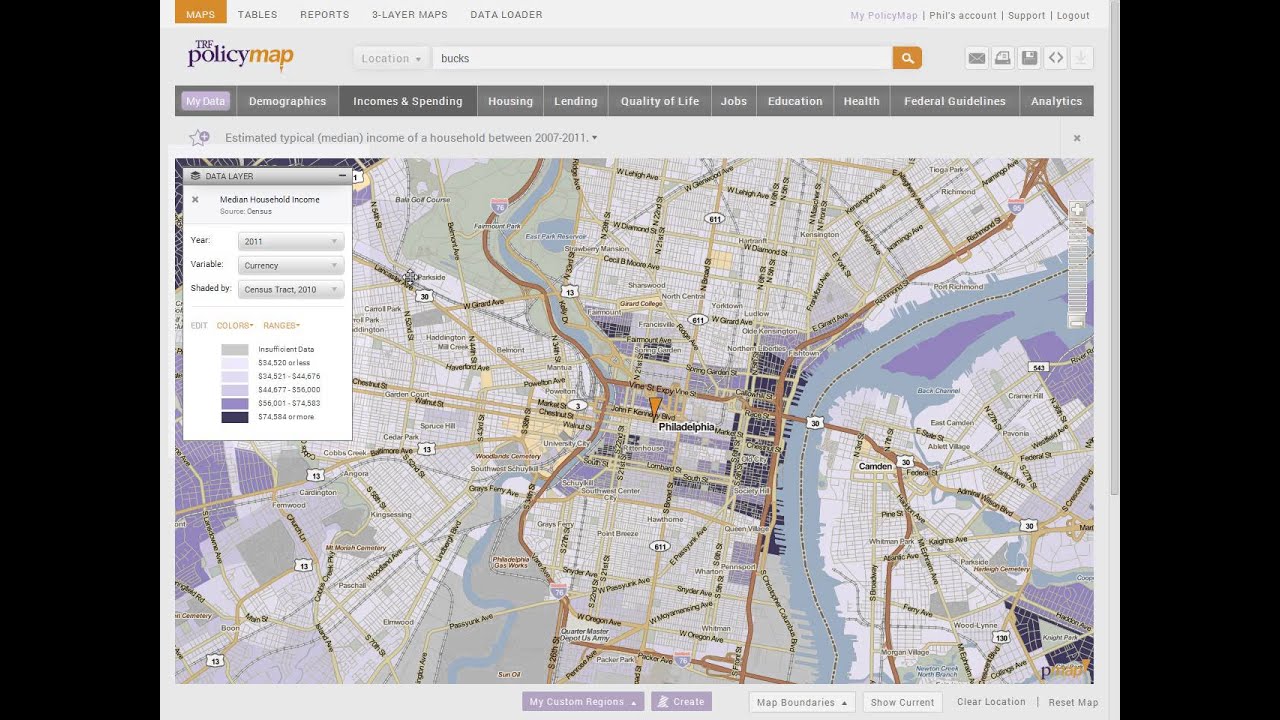Open the Variable Currency dropdown
This screenshot has width=1280, height=720.
[x=291, y=265]
